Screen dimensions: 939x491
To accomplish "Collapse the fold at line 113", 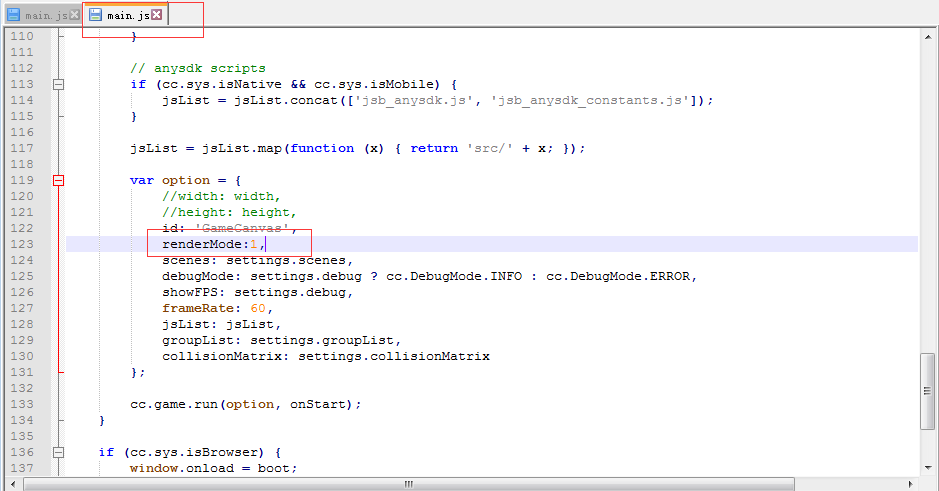I will (x=58, y=84).
